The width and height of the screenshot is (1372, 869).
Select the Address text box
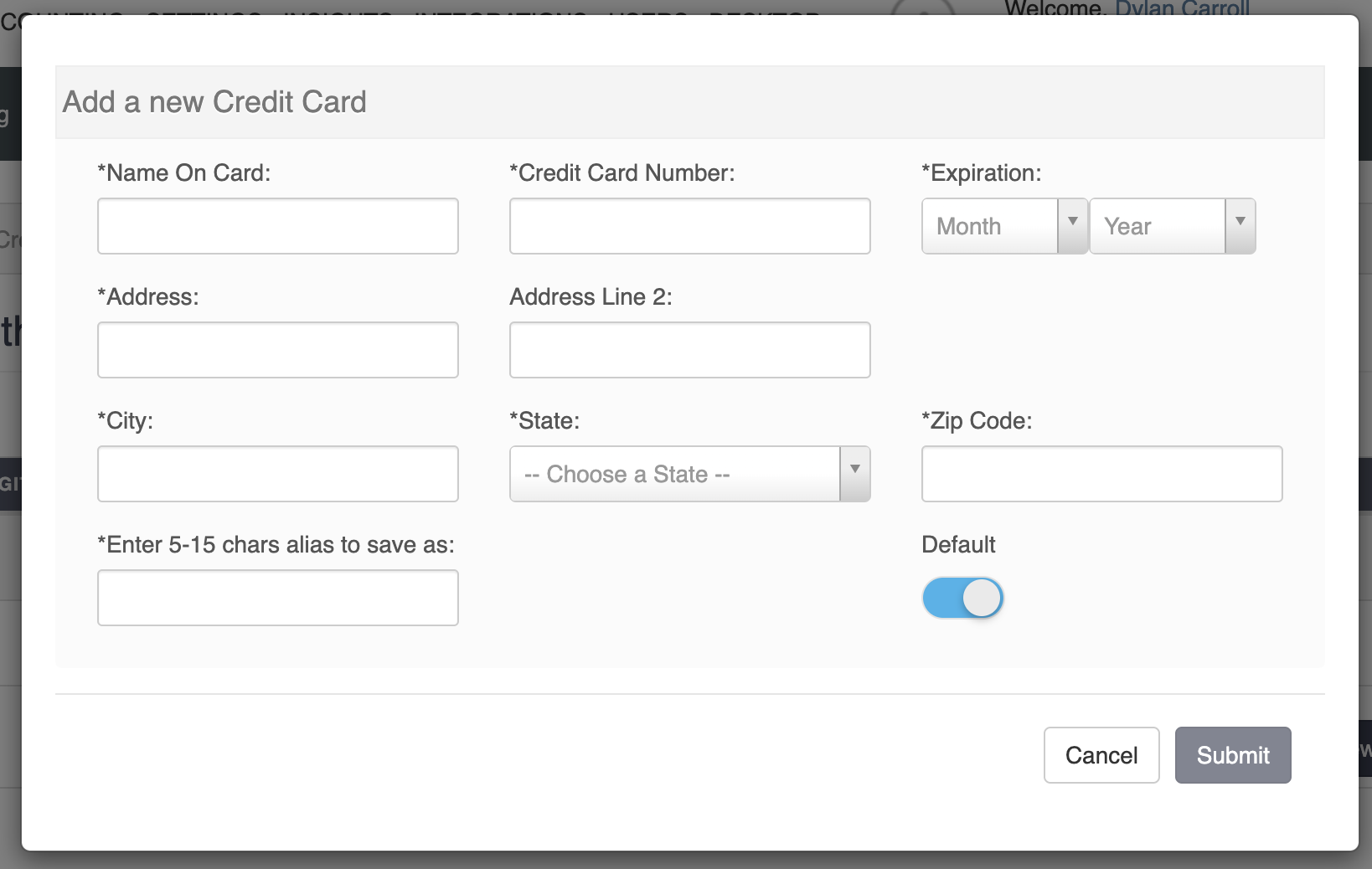point(278,350)
